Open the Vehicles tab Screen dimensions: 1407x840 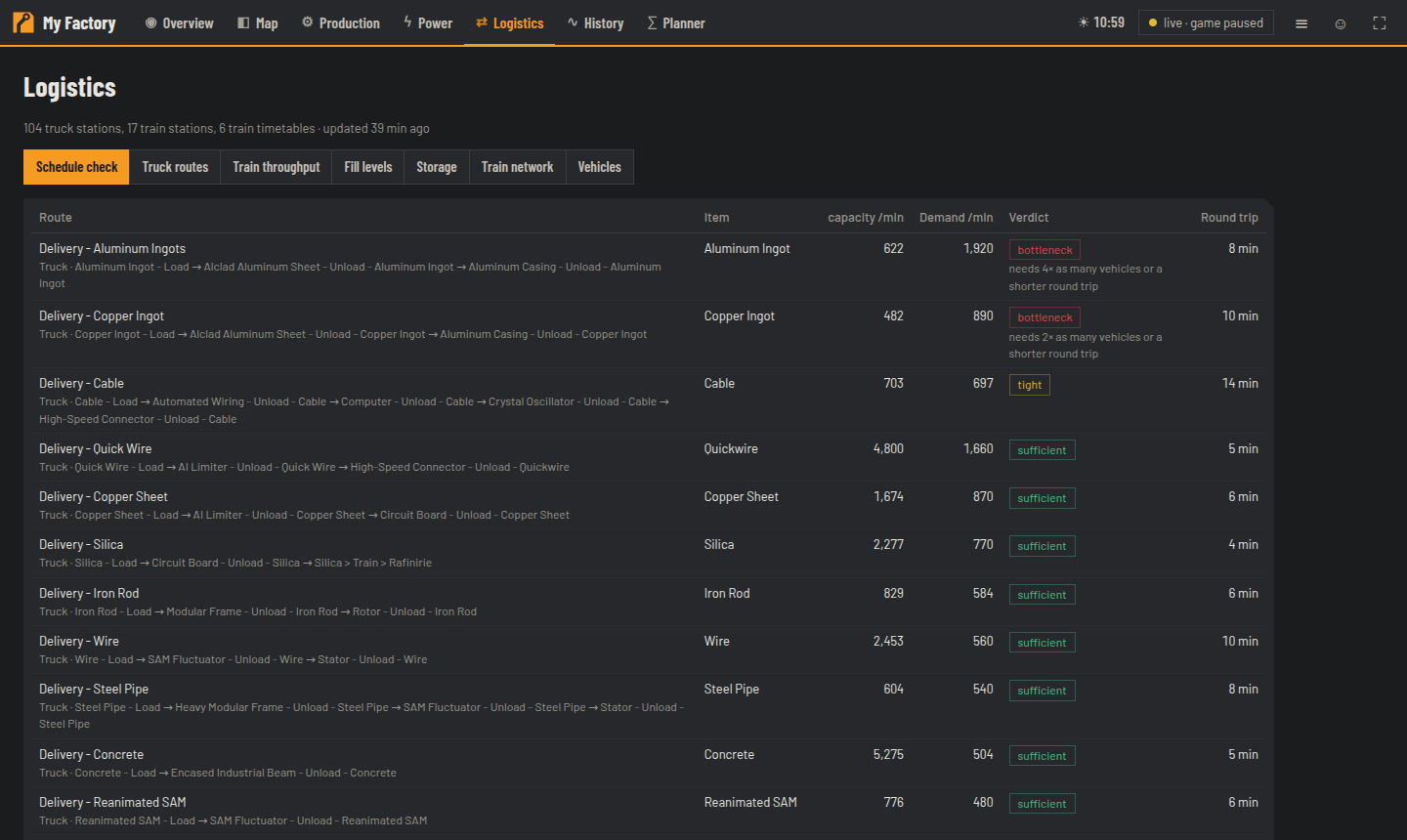click(599, 167)
